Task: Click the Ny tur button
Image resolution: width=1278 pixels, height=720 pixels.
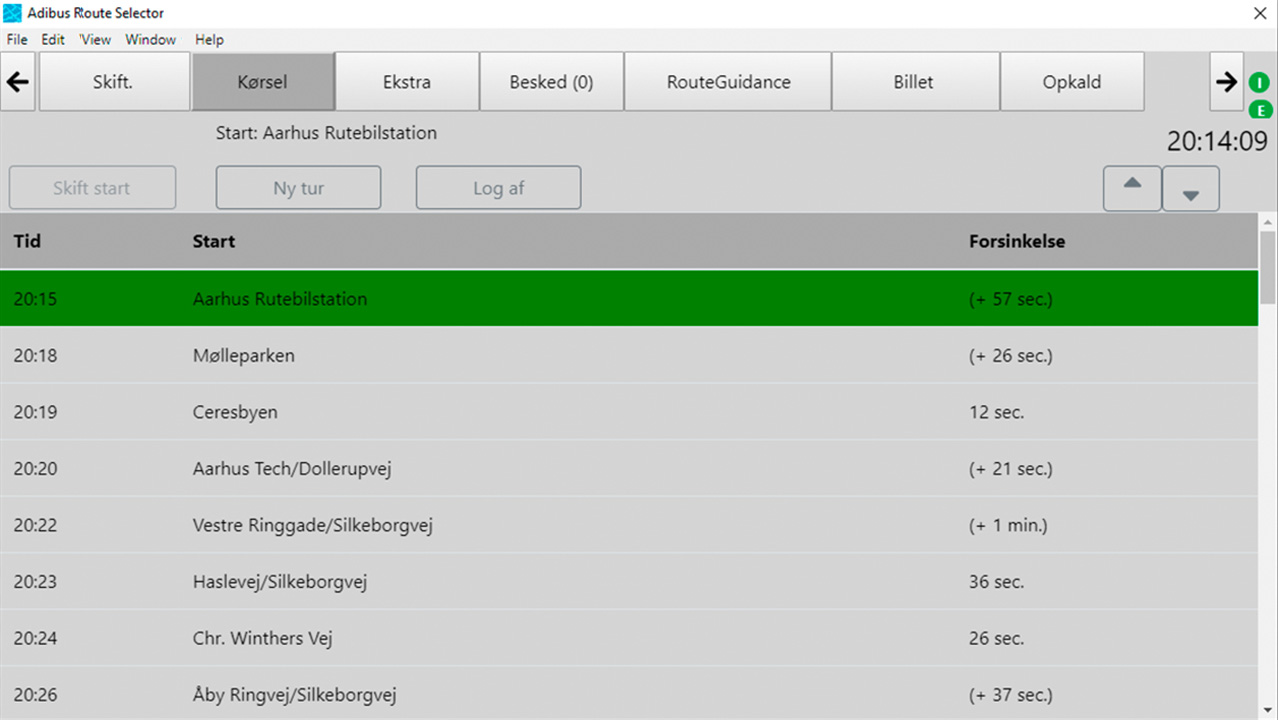Action: click(298, 188)
